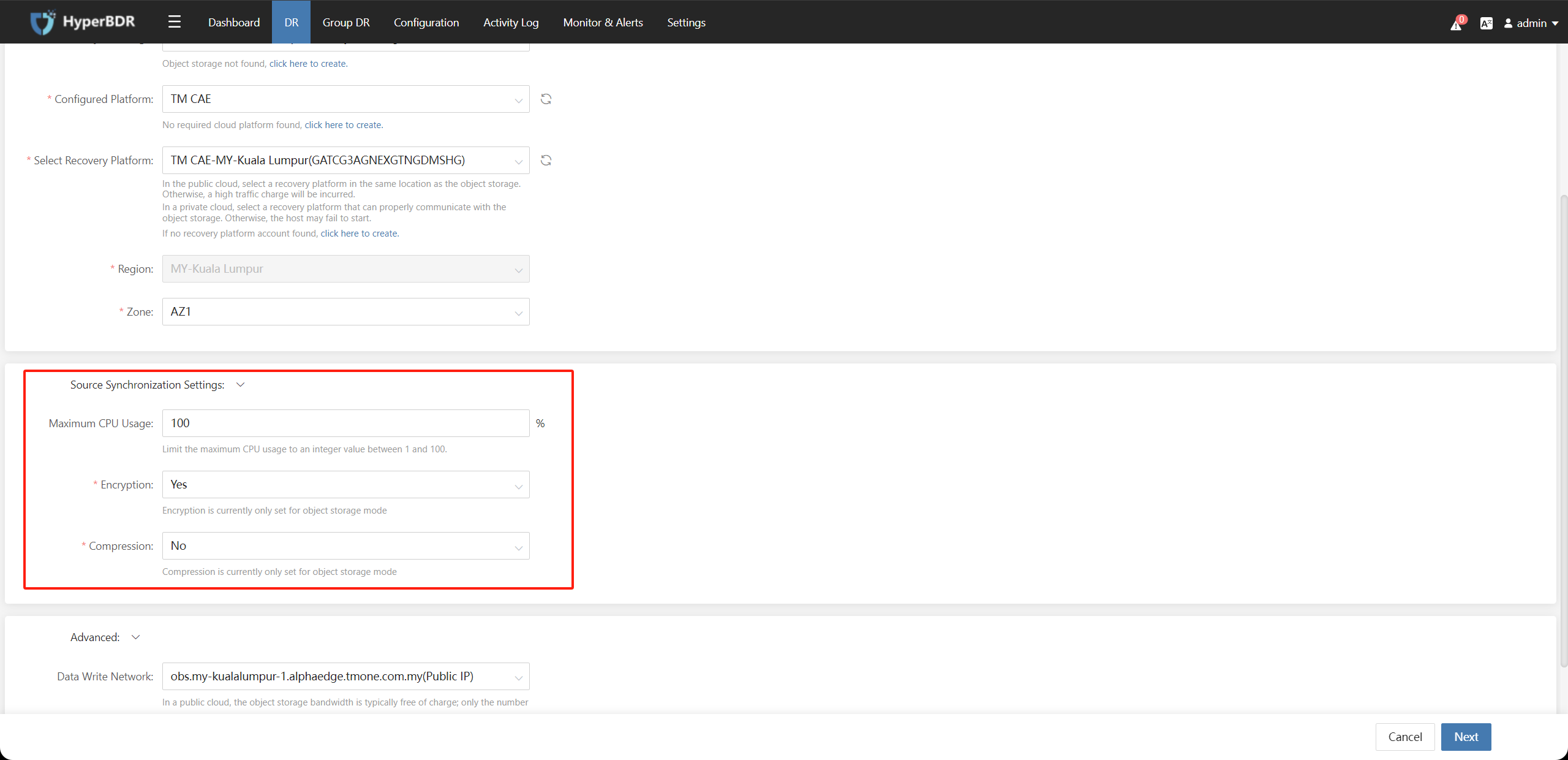This screenshot has width=1568, height=760.
Task: Open the disabled Region dropdown
Action: (346, 269)
